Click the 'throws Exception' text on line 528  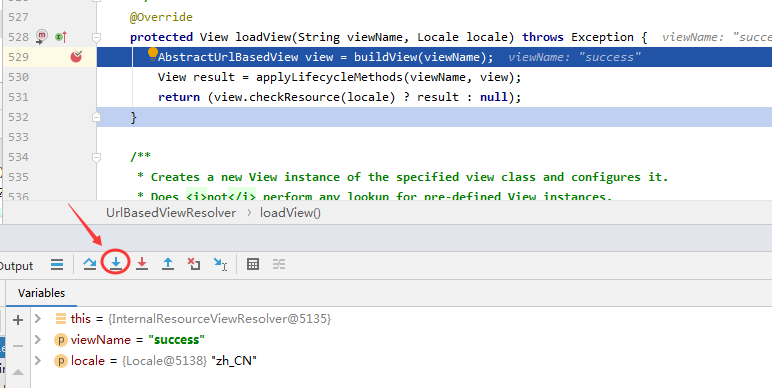(578, 37)
